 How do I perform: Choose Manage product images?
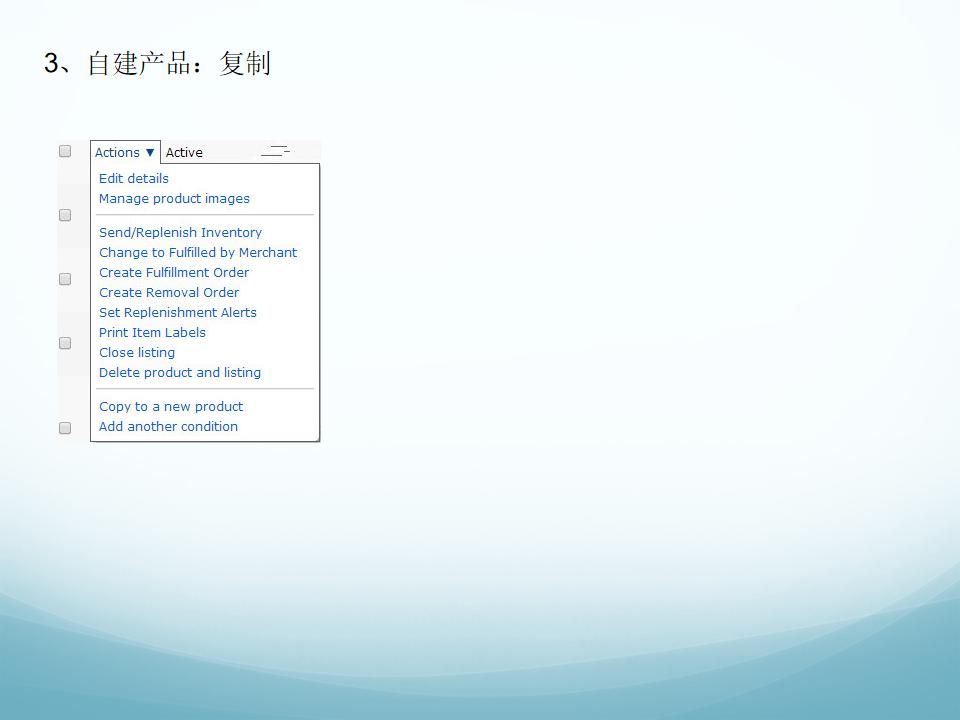click(x=174, y=198)
